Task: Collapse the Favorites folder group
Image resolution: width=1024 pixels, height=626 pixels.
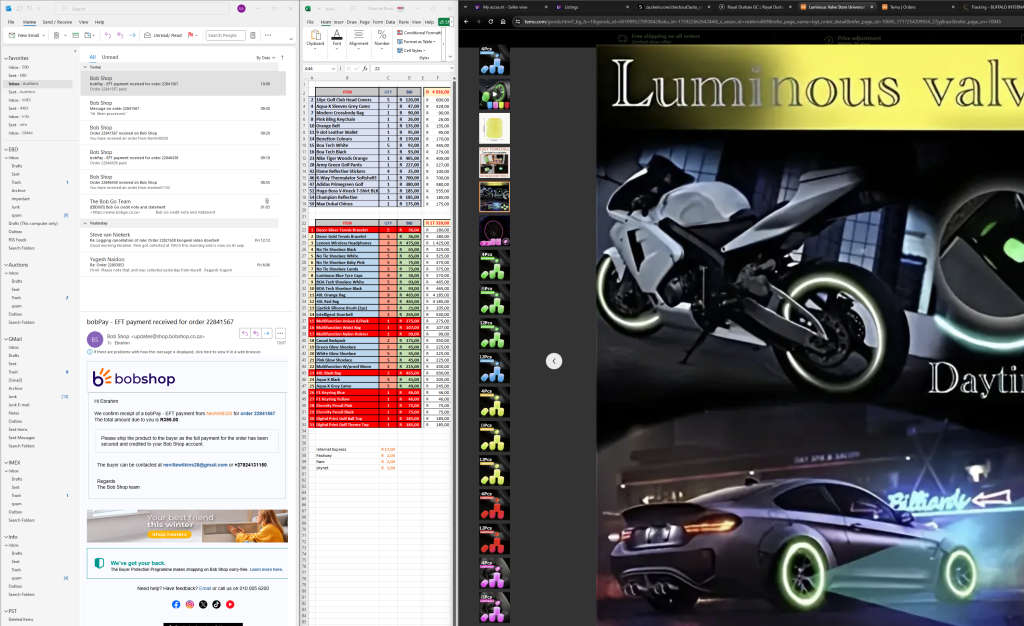Action: [x=4, y=59]
